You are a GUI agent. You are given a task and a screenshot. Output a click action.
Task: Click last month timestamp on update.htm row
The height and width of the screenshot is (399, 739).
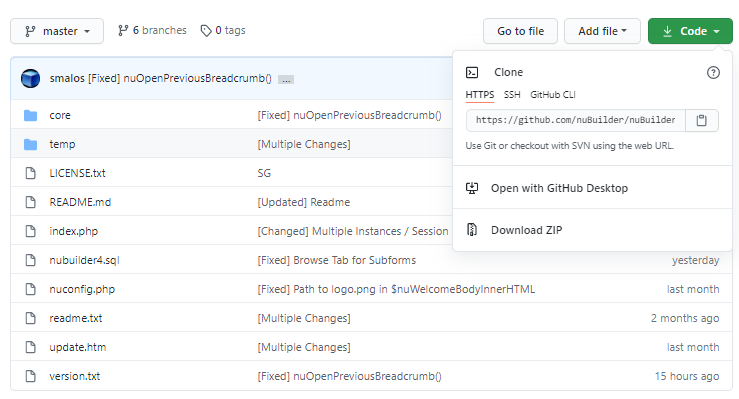(693, 347)
